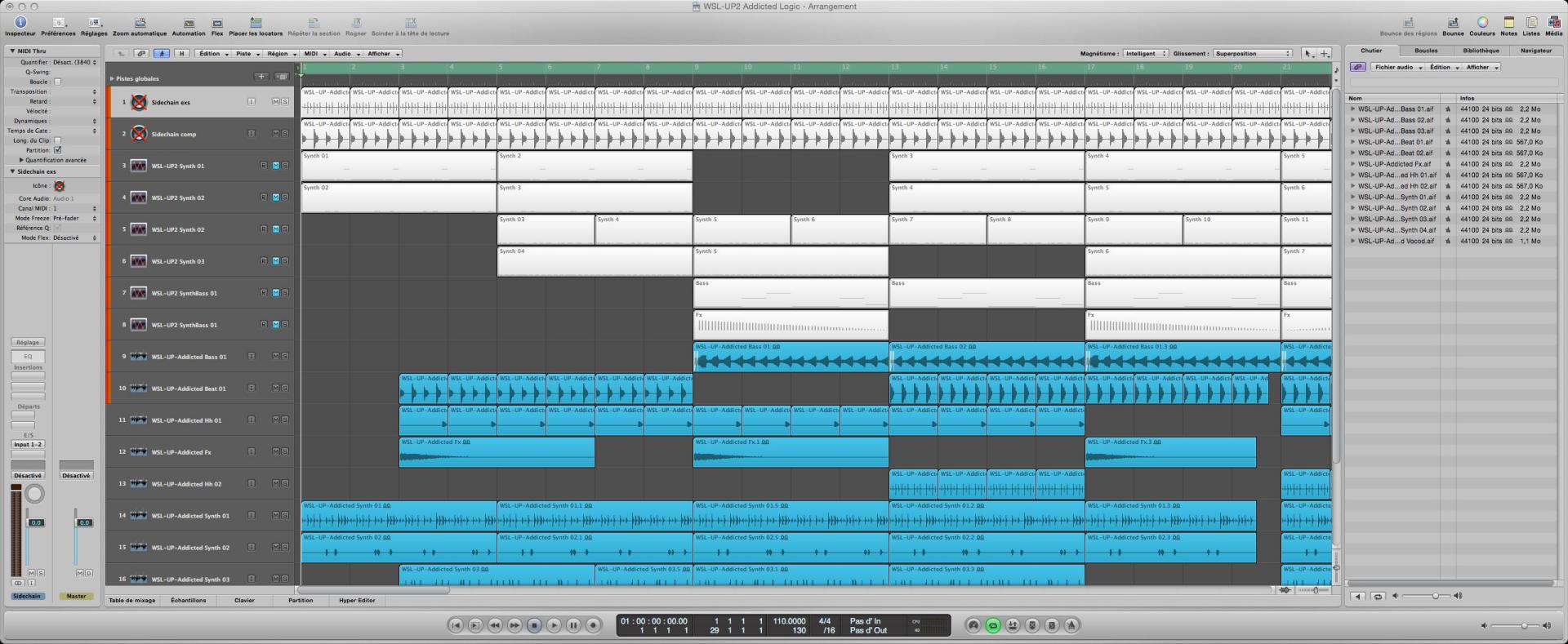Toggle the Hide view H button
The height and width of the screenshot is (644, 1568).
click(182, 54)
